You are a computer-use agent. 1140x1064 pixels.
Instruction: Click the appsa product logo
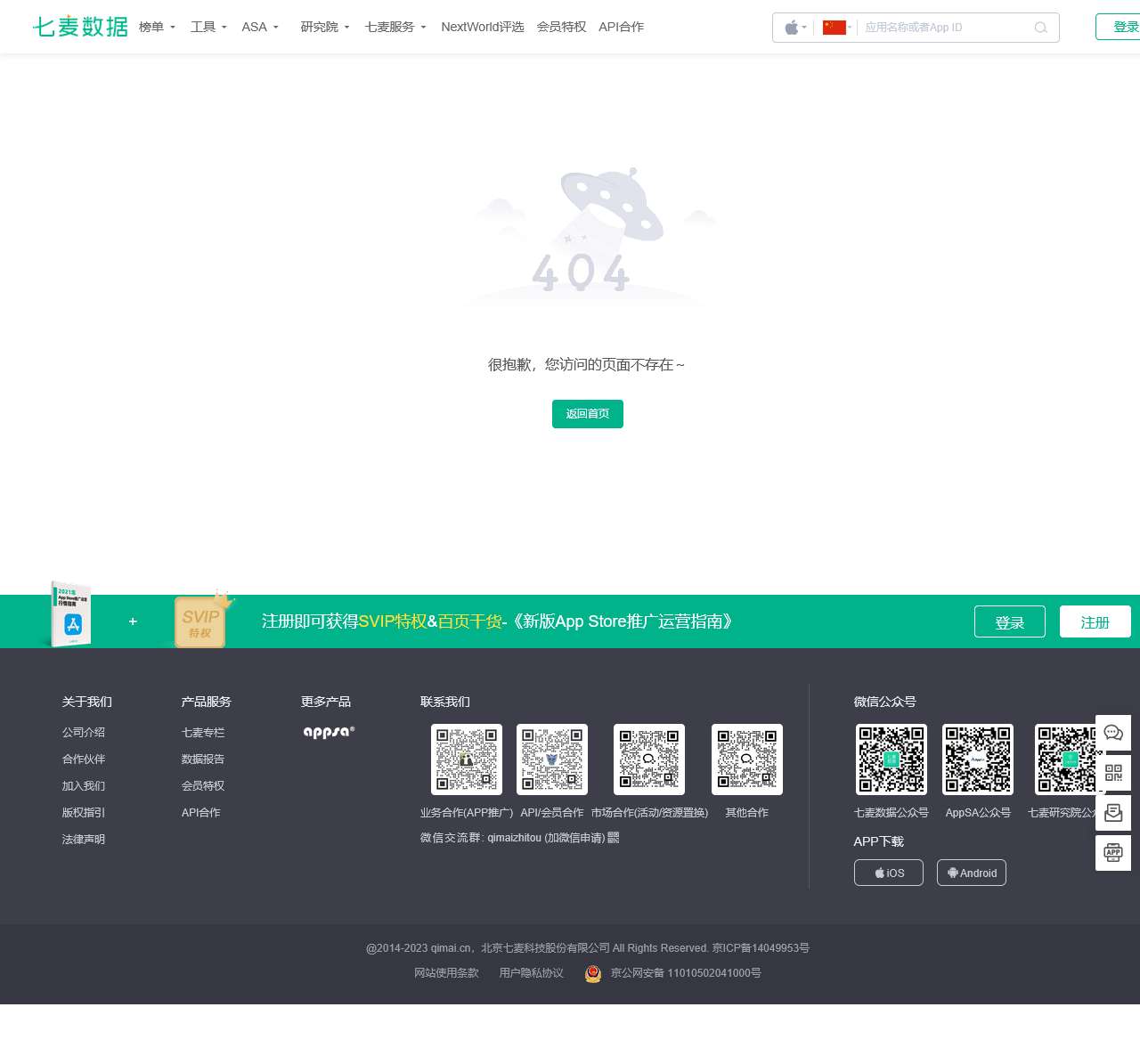(329, 732)
